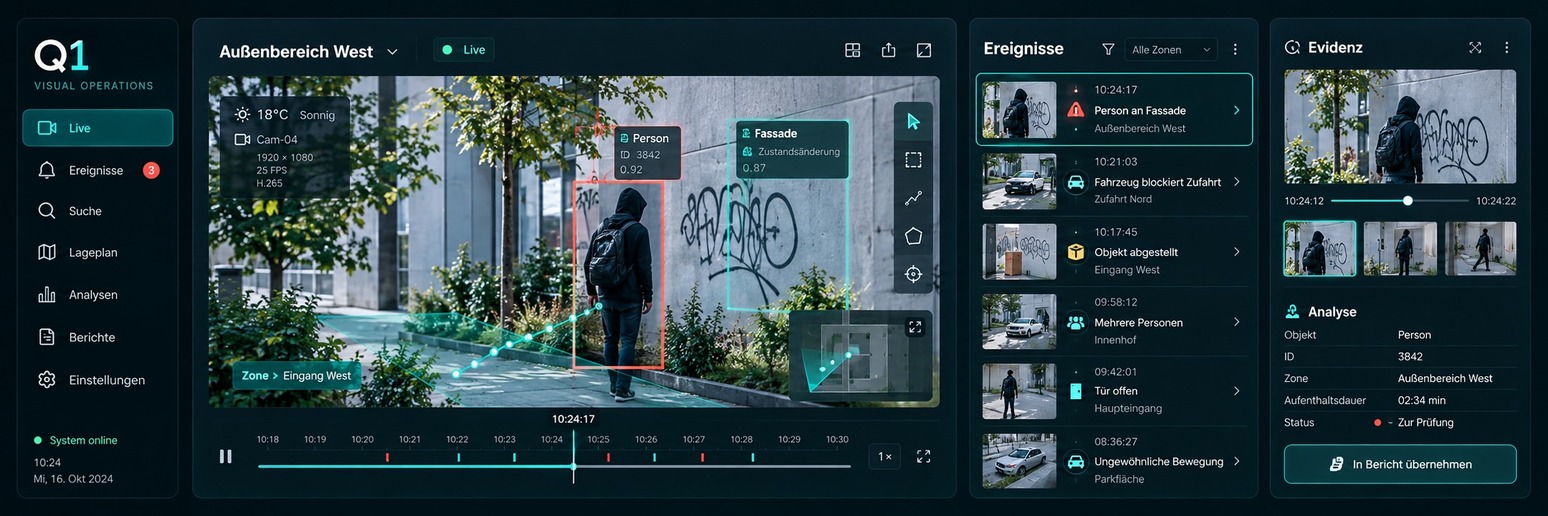Open Ereignisse in the sidebar
The height and width of the screenshot is (516, 1548).
pos(97,170)
